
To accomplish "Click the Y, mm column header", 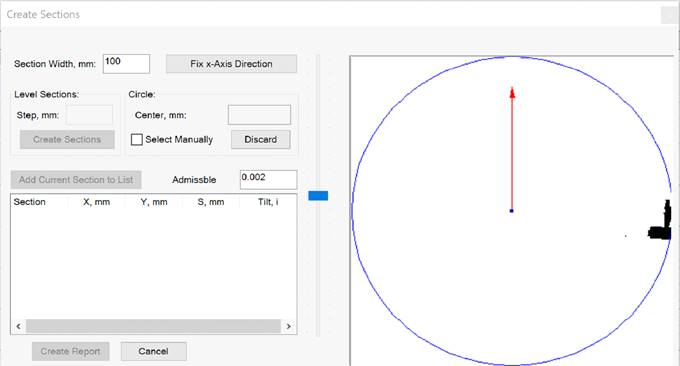I will 154,202.
